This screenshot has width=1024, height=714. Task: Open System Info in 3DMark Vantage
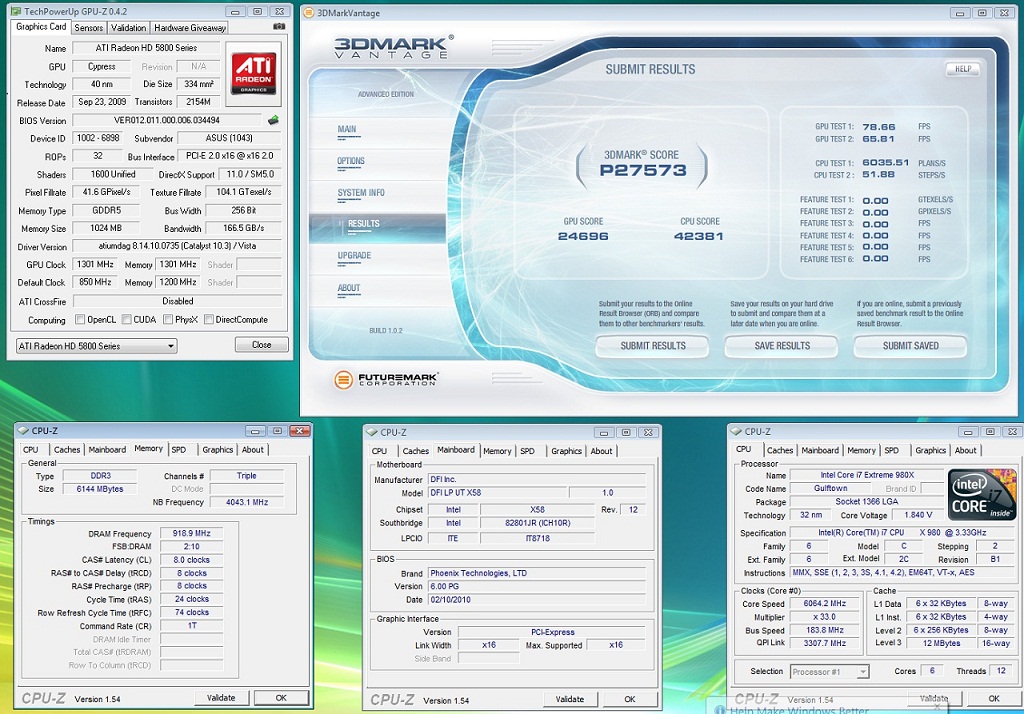[x=361, y=193]
